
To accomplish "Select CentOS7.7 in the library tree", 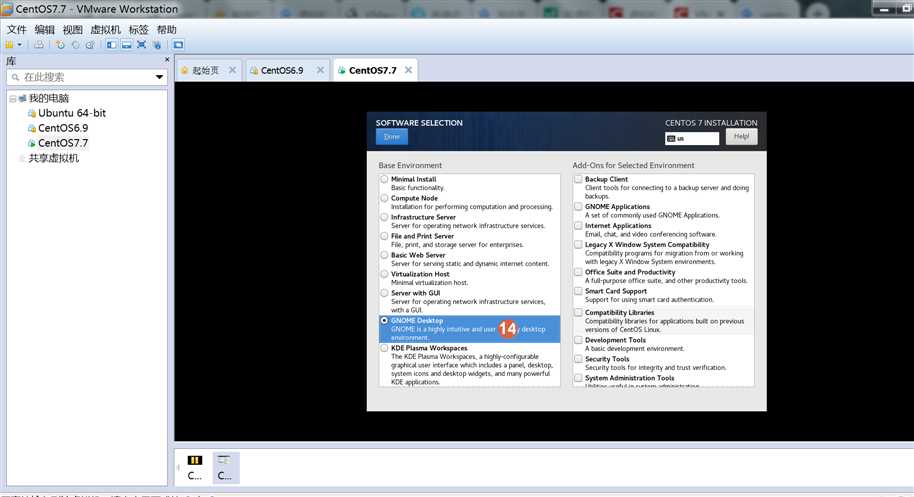I will tap(63, 143).
